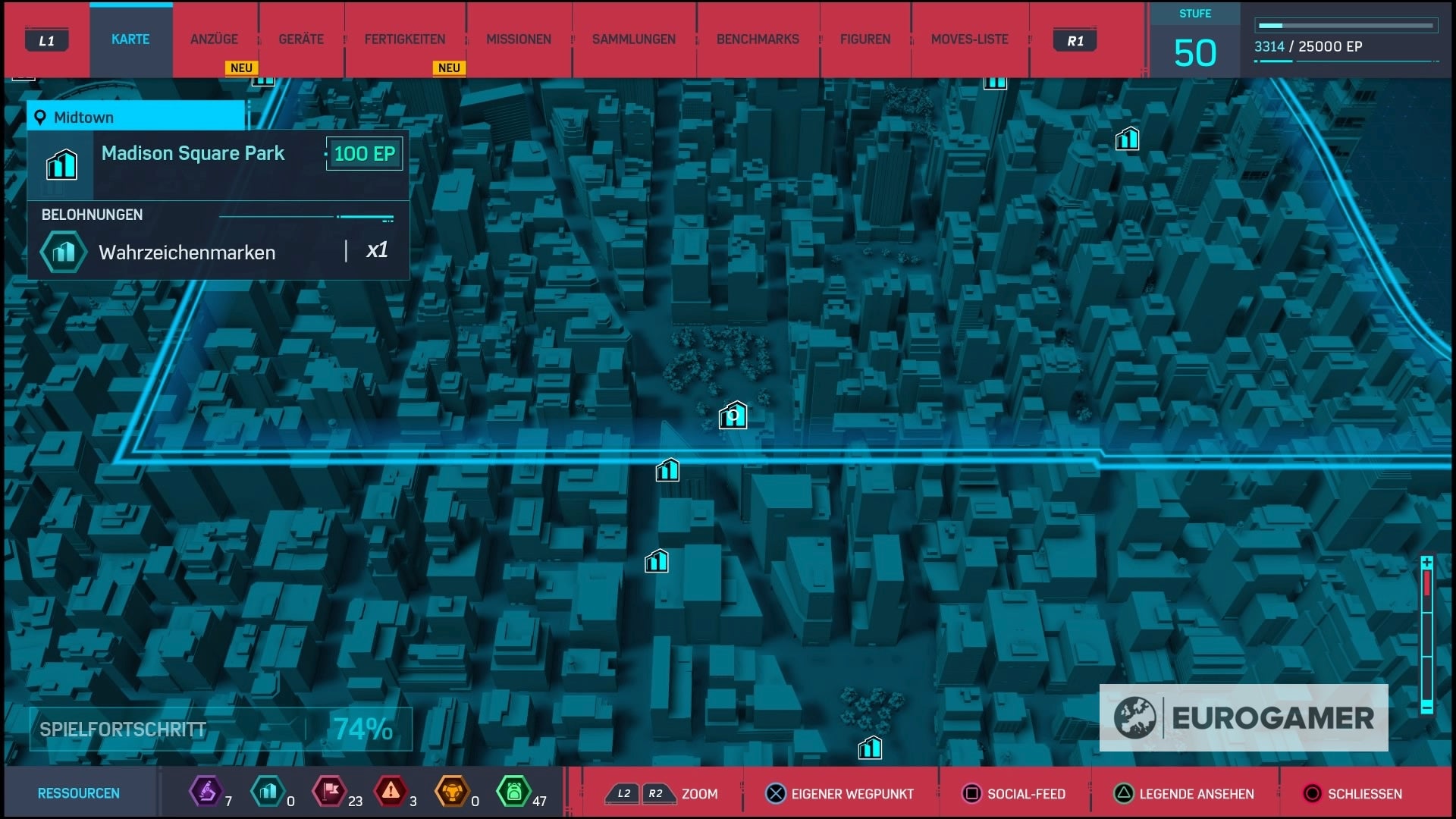Click the NEU badge under FERTIGKEITEN
The height and width of the screenshot is (819, 1456).
449,67
